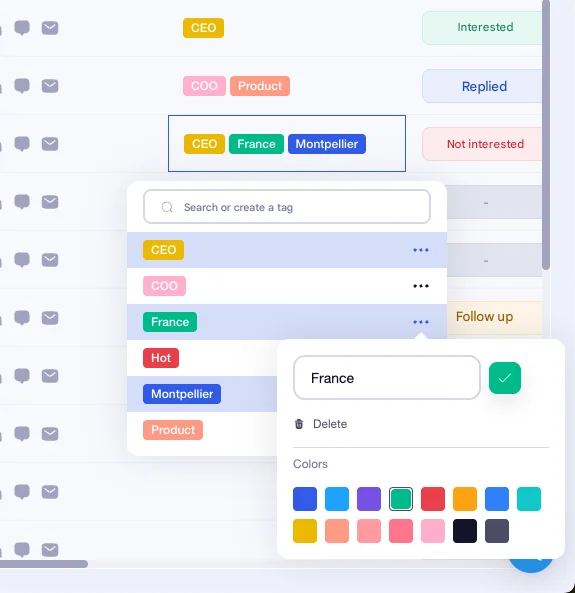This screenshot has width=575, height=593.
Task: Toggle the Montpellier tag in the list
Action: click(182, 394)
